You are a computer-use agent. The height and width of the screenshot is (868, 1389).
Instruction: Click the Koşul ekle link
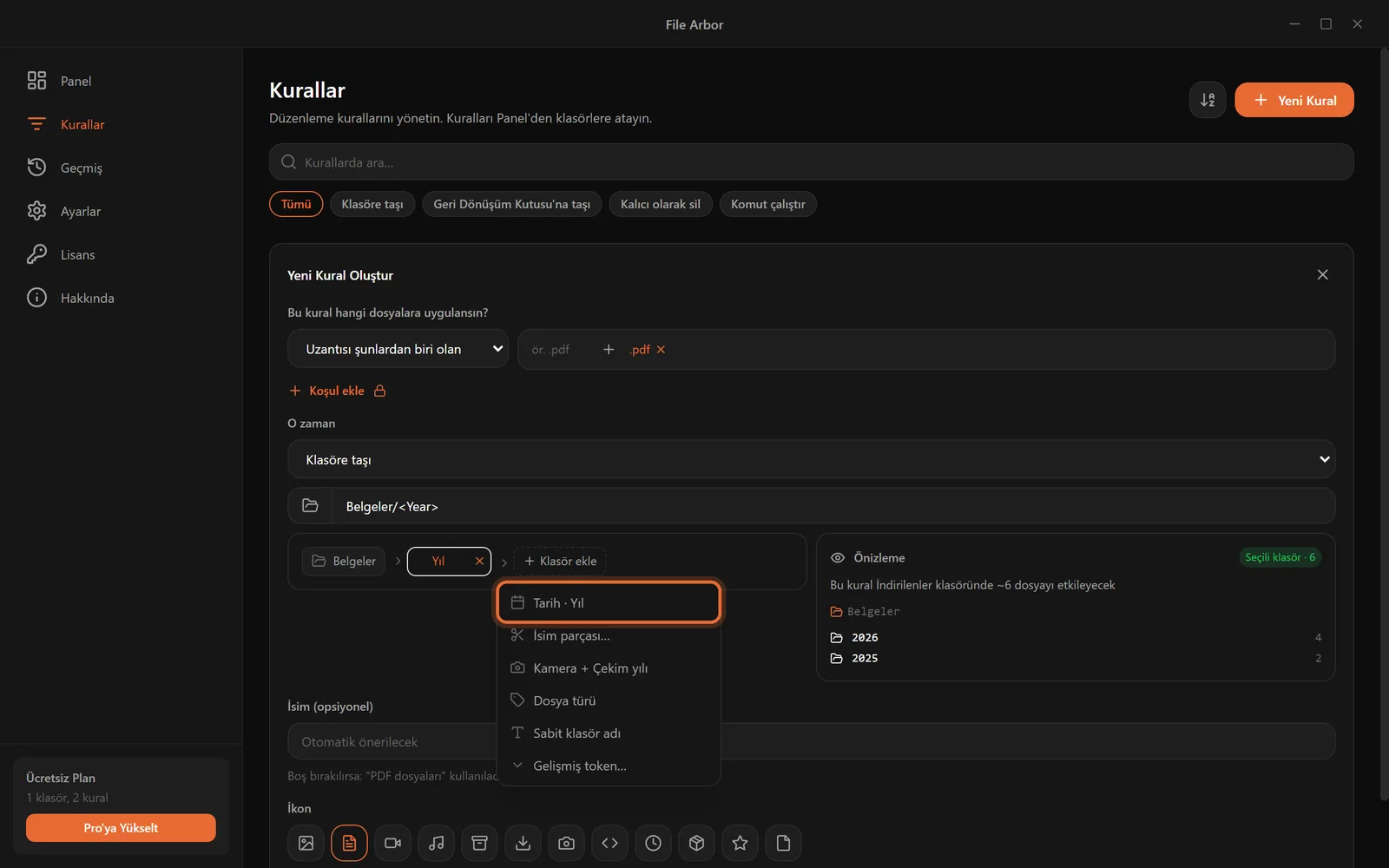[337, 391]
